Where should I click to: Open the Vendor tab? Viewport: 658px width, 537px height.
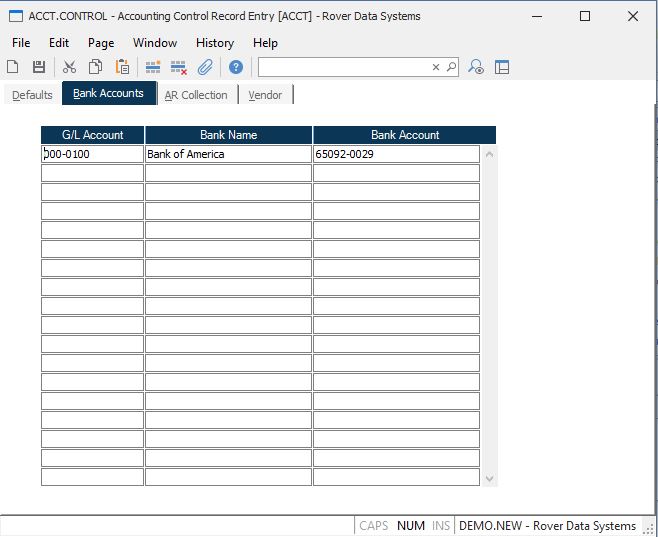pos(265,95)
